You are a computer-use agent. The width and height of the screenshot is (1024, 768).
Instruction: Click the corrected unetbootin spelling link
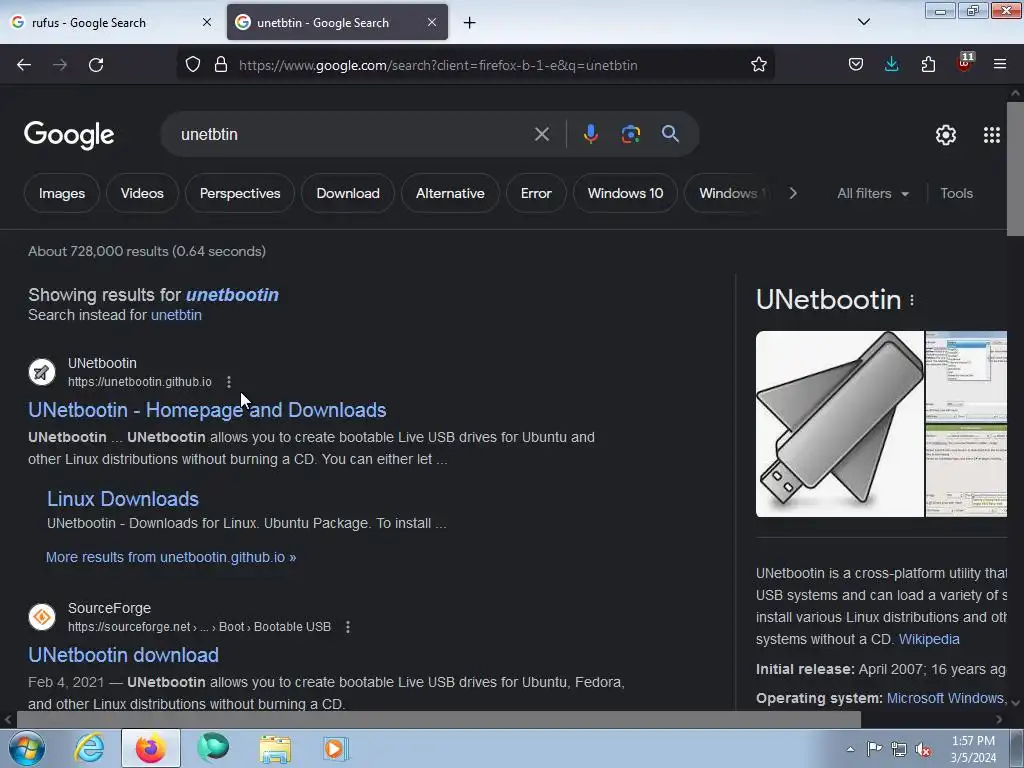[x=232, y=295]
